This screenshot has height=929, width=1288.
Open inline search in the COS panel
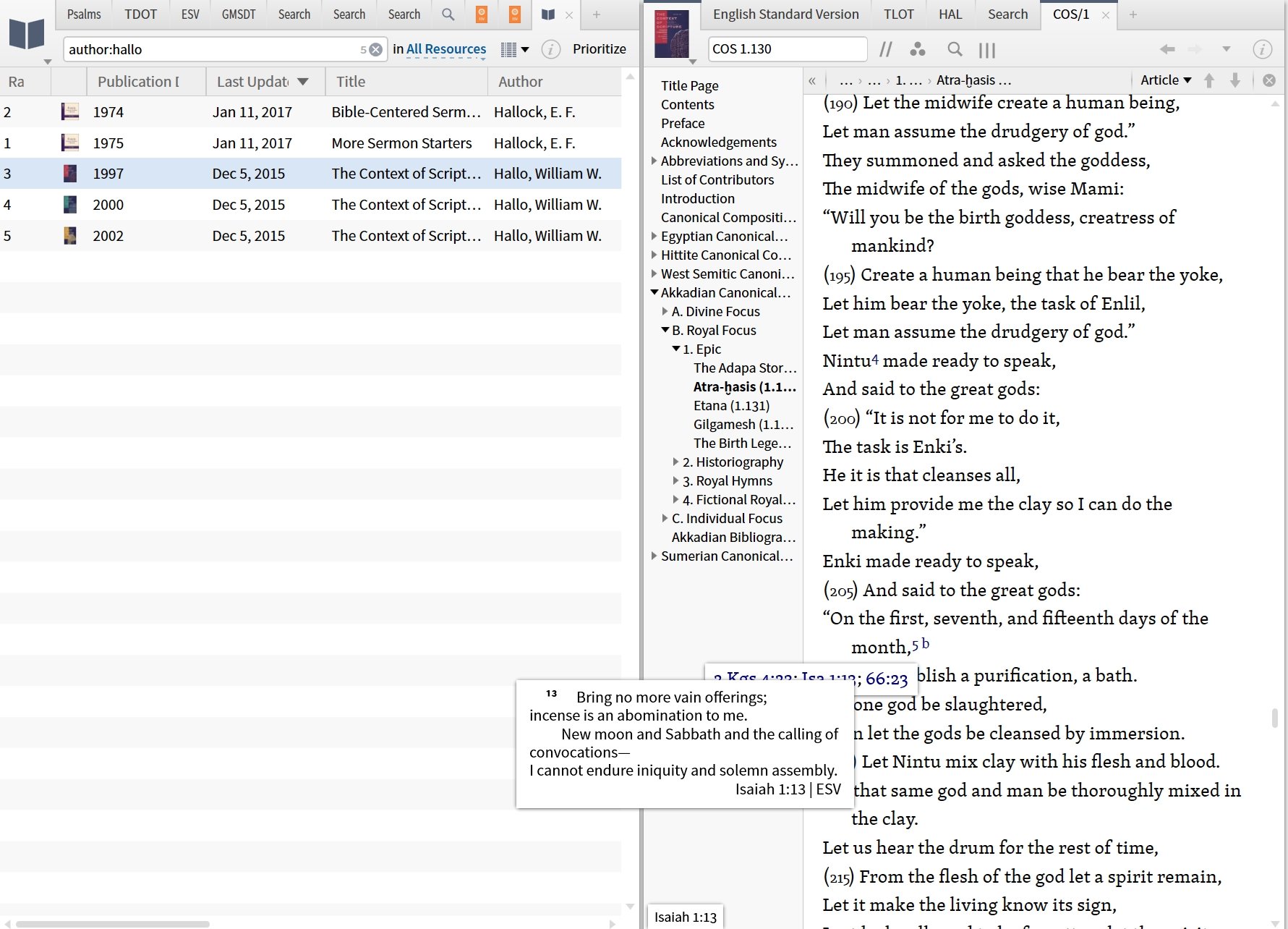click(x=955, y=49)
